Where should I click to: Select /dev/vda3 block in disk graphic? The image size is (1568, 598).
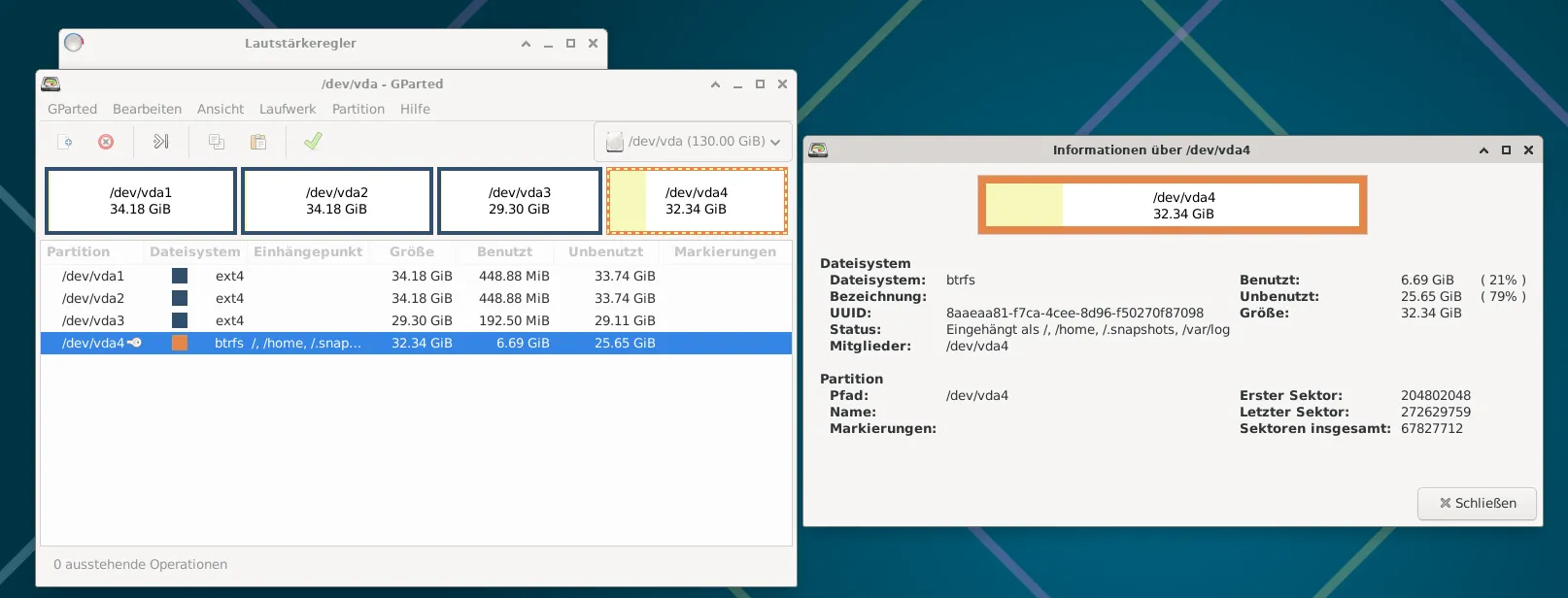[520, 201]
